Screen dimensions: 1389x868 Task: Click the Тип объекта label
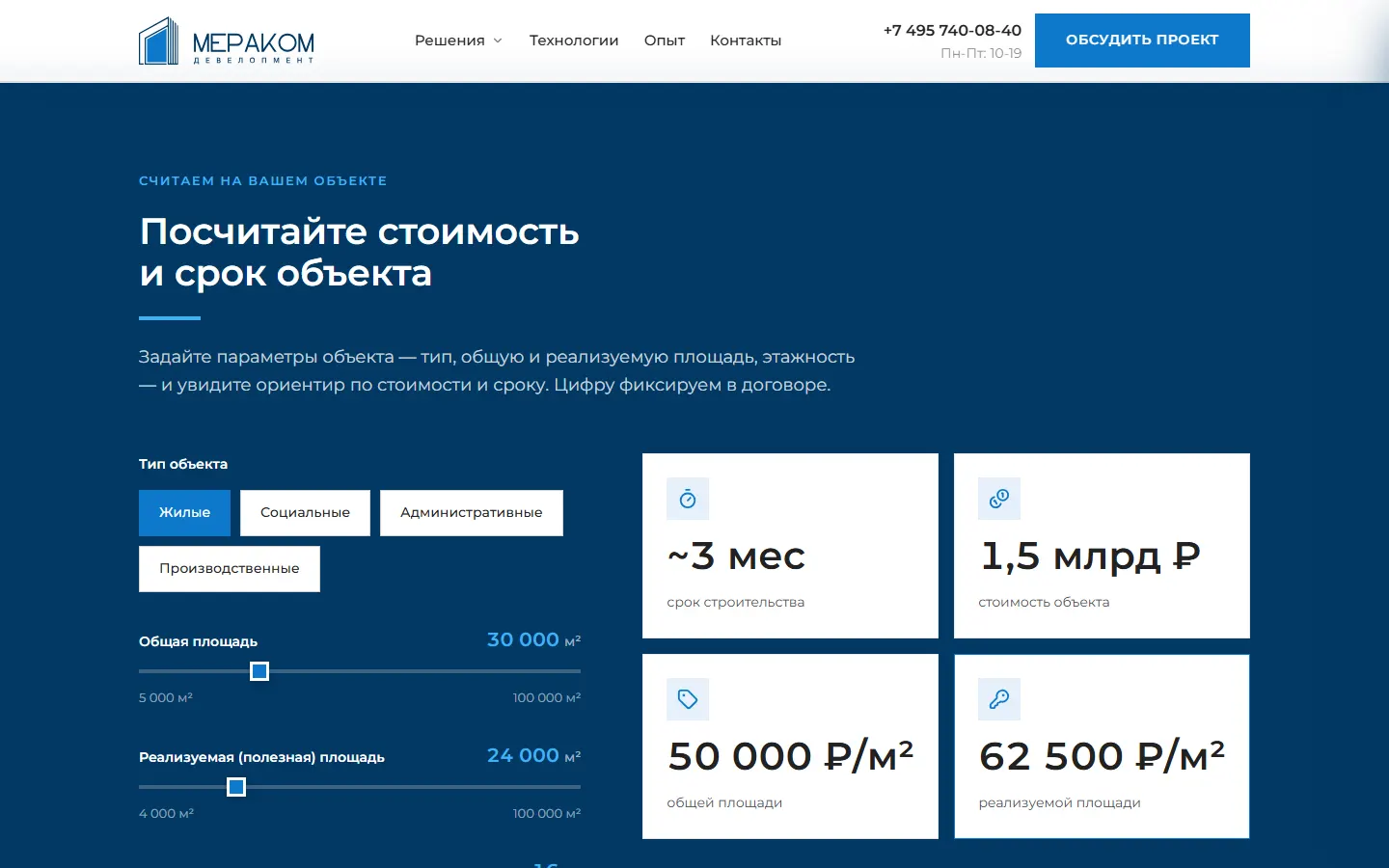click(183, 464)
